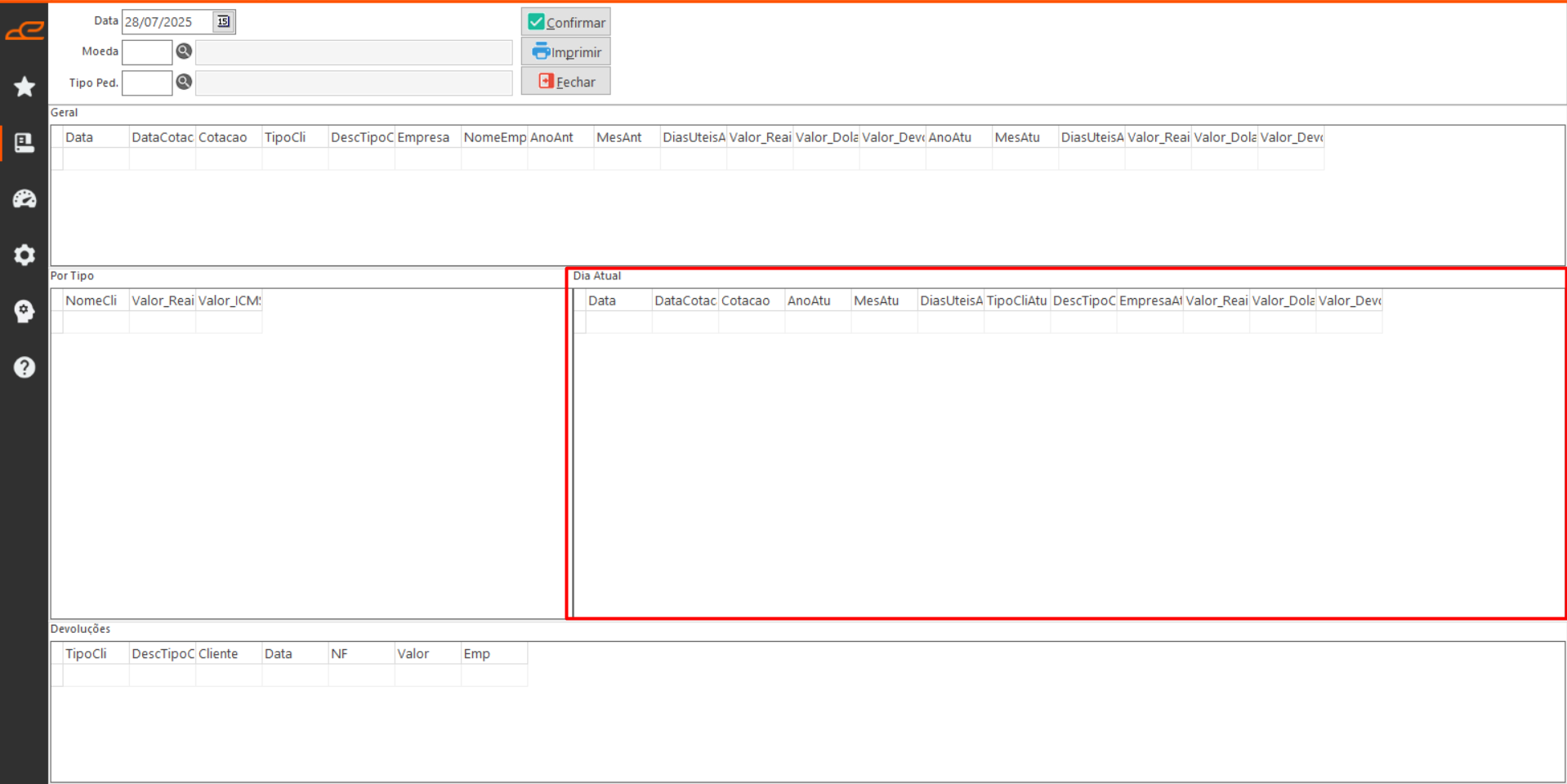Image resolution: width=1567 pixels, height=784 pixels.
Task: Select the reports module sidebar icon
Action: tap(25, 143)
